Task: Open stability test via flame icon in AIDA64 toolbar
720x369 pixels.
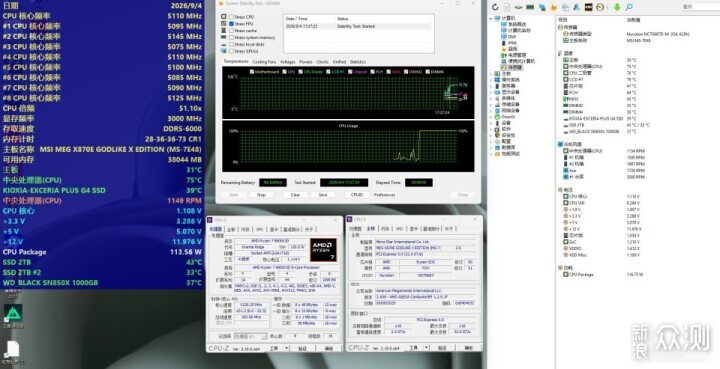Action: coord(553,7)
